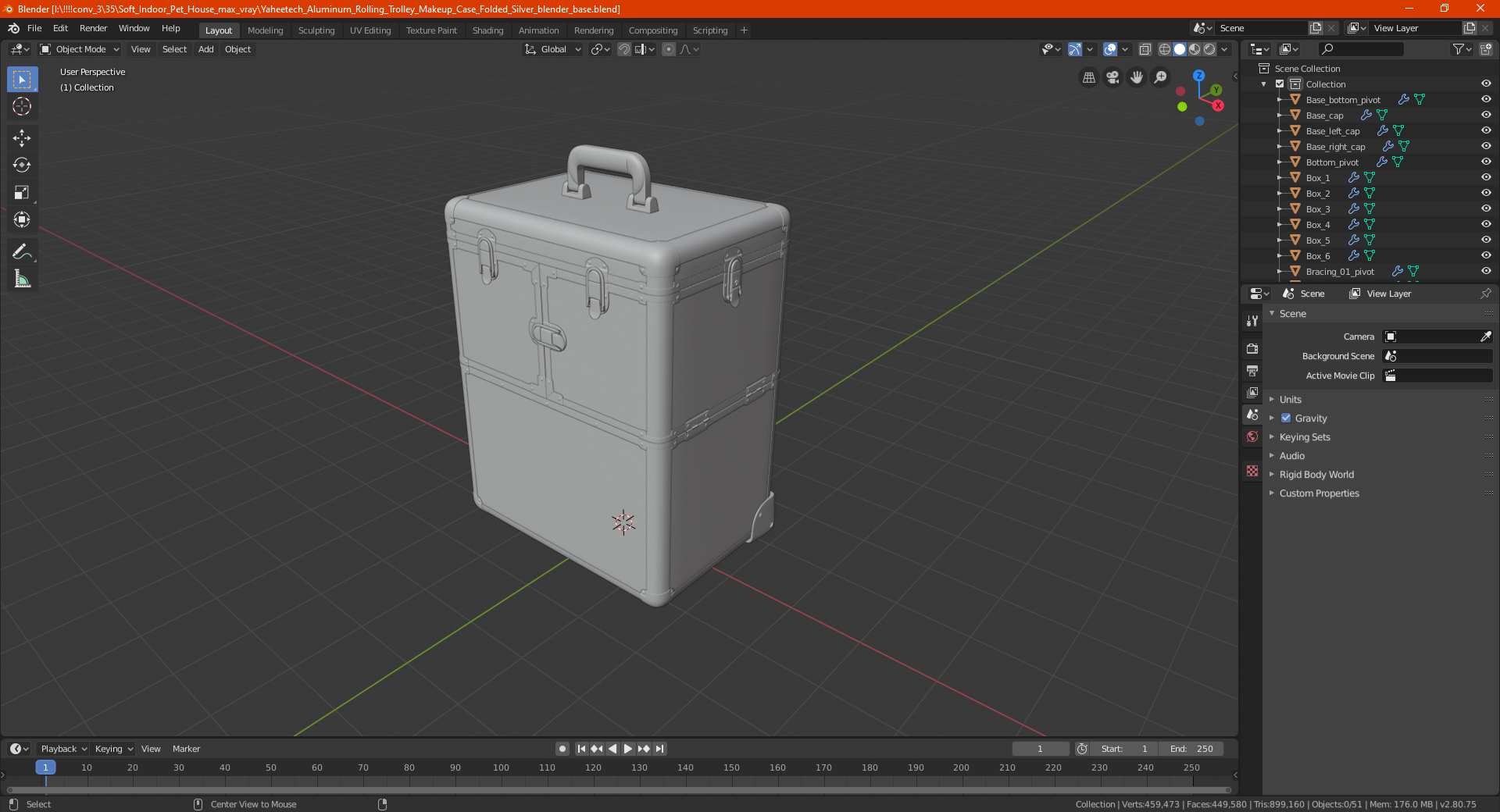This screenshot has height=812, width=1500.
Task: Play the animation forward
Action: coord(628,749)
